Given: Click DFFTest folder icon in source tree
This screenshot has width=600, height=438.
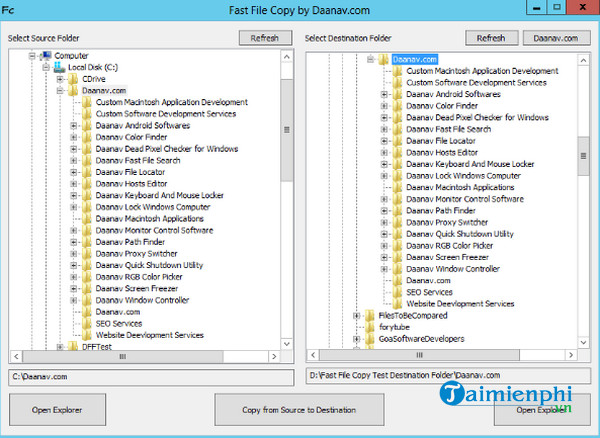Looking at the screenshot, I should [x=73, y=347].
